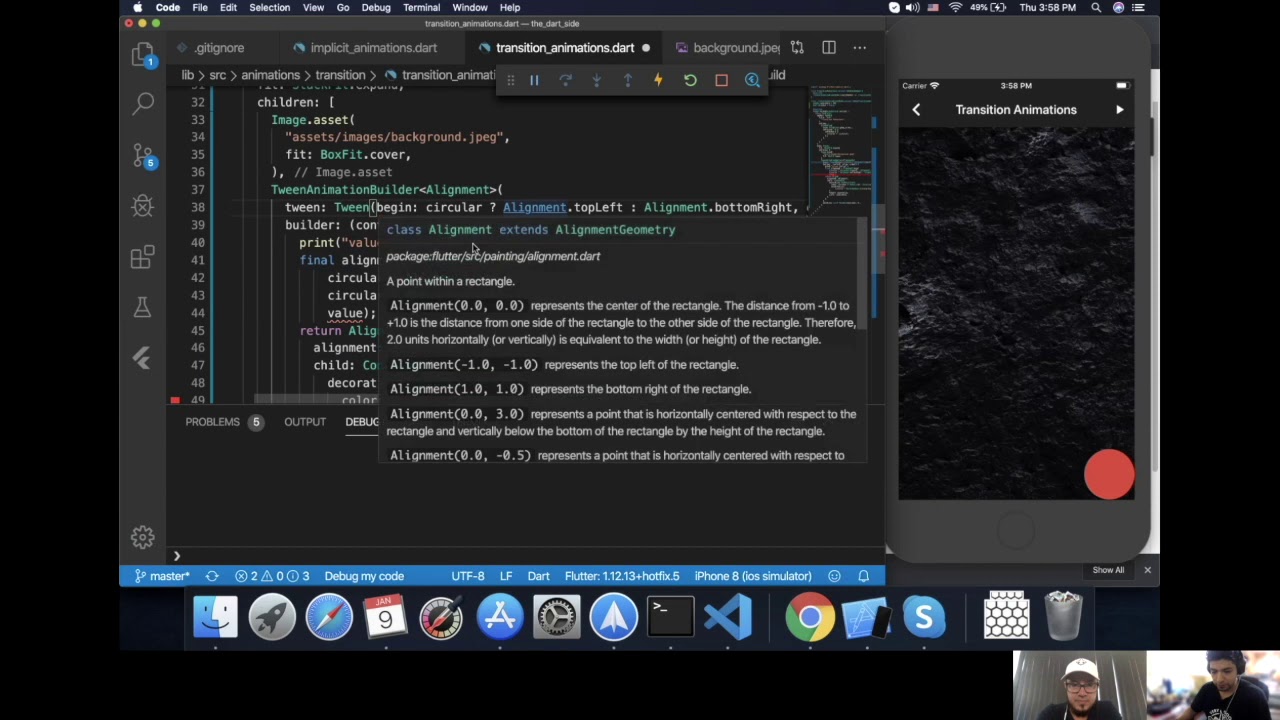Open the Terminal menu
1280x720 pixels.
tap(421, 8)
